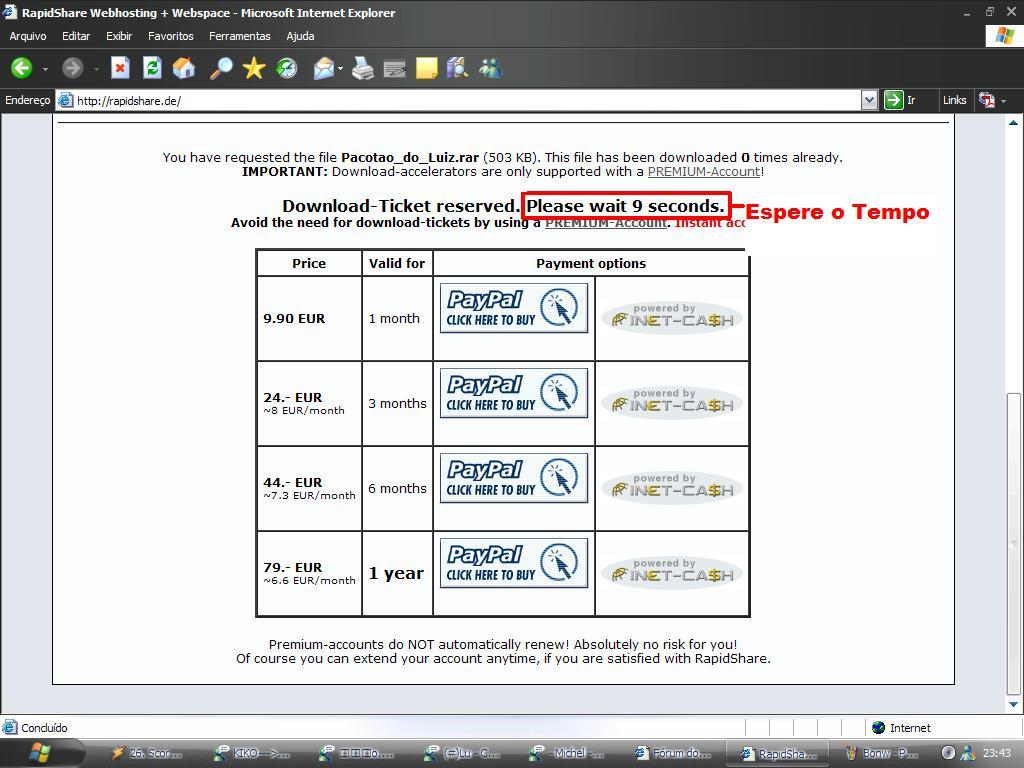The width and height of the screenshot is (1024, 768).
Task: Go to the Home page icon
Action: (184, 68)
